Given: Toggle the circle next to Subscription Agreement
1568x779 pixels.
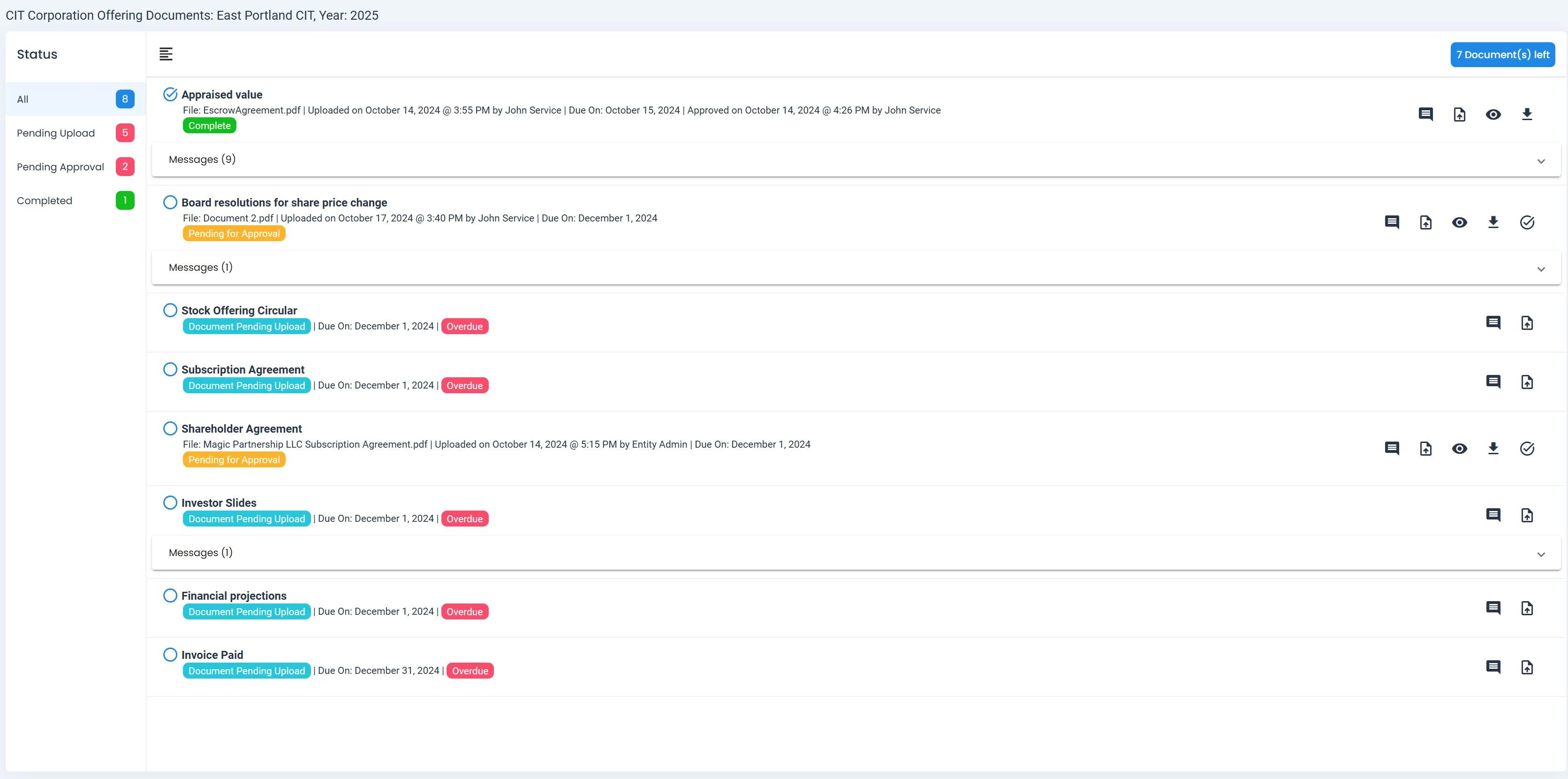Looking at the screenshot, I should coord(170,370).
